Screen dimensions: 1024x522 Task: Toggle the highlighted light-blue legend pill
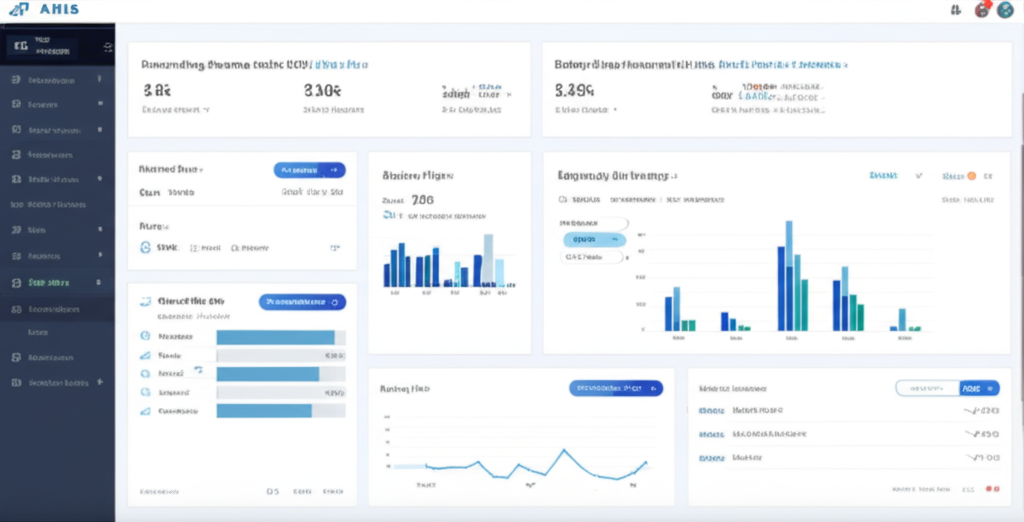(x=594, y=240)
